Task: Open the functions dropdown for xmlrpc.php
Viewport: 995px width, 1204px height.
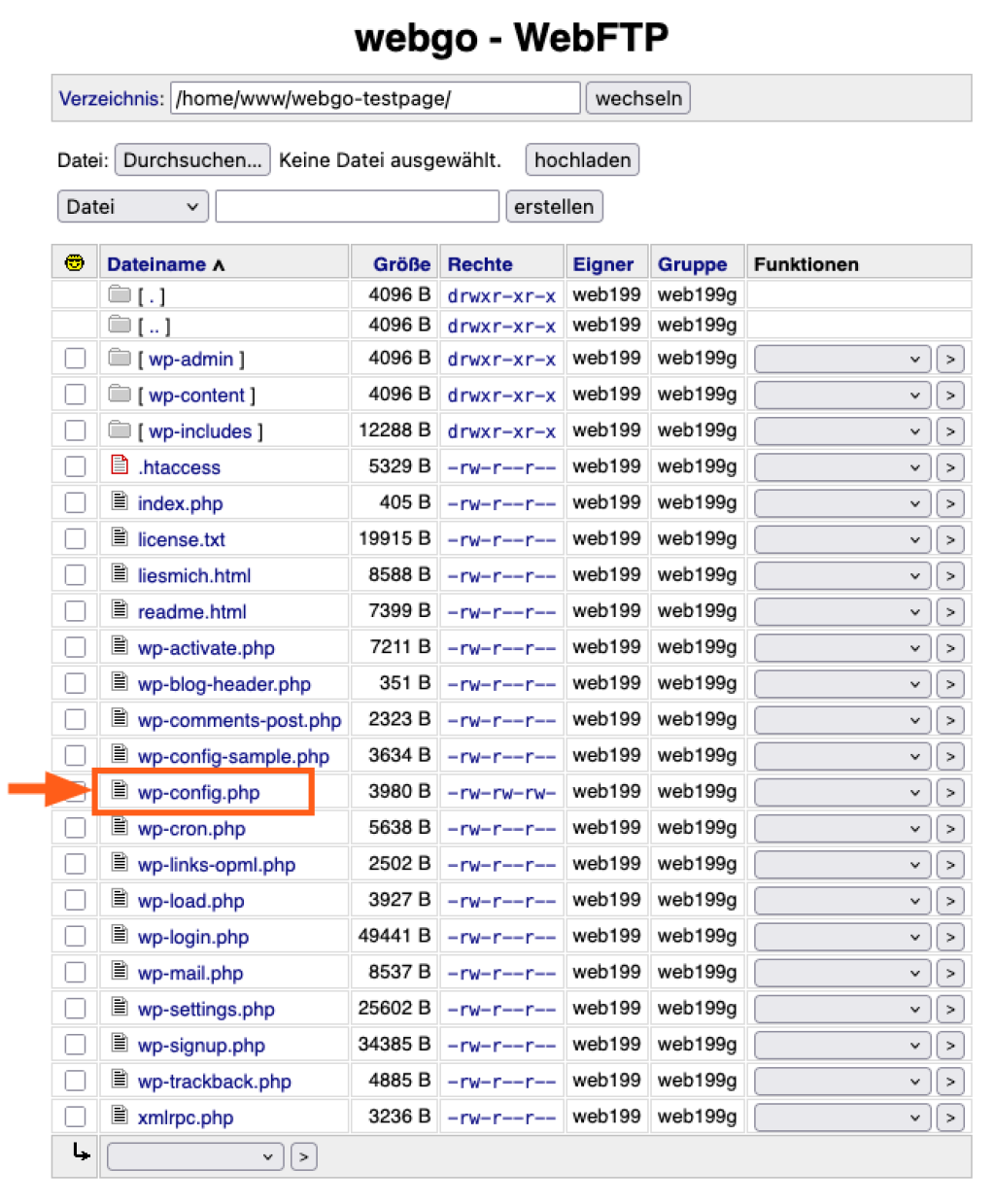Action: (x=841, y=1118)
